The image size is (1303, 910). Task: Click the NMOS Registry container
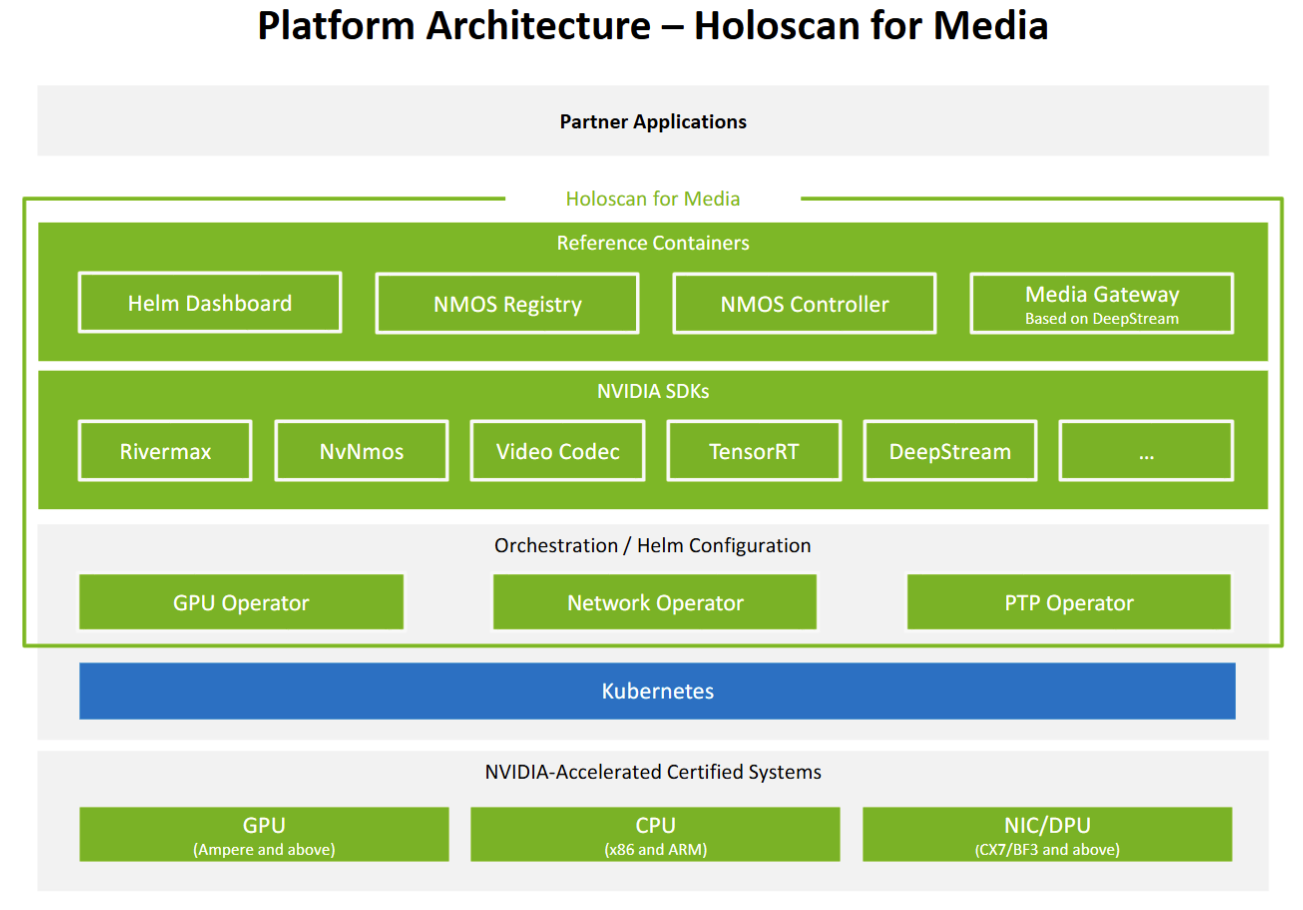(507, 304)
